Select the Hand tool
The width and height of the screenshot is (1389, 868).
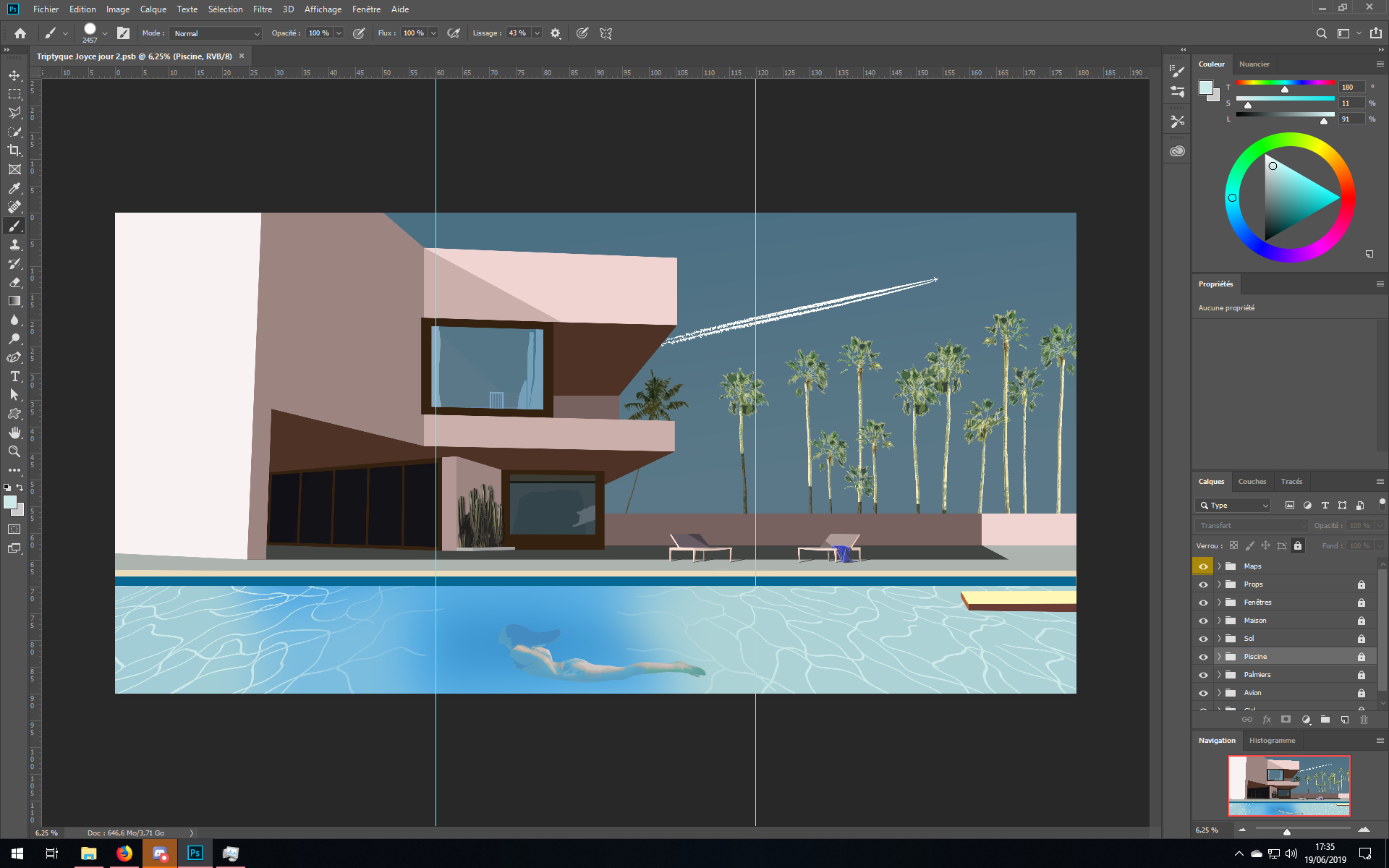pos(14,433)
